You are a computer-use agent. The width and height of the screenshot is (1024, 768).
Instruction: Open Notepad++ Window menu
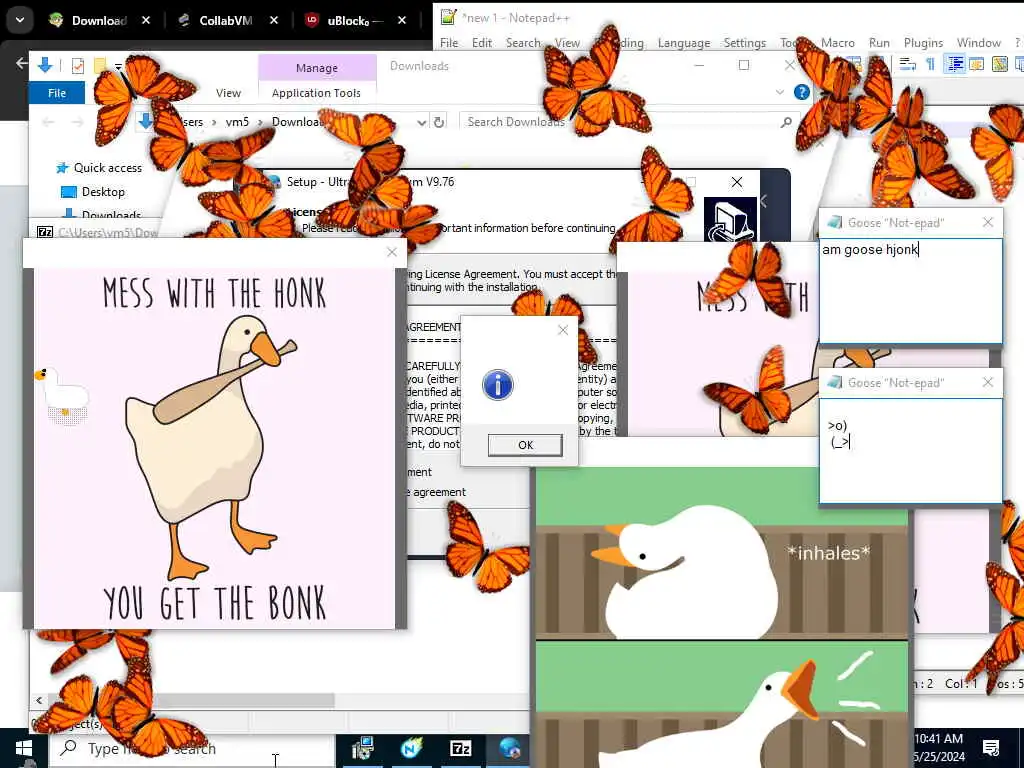(978, 43)
